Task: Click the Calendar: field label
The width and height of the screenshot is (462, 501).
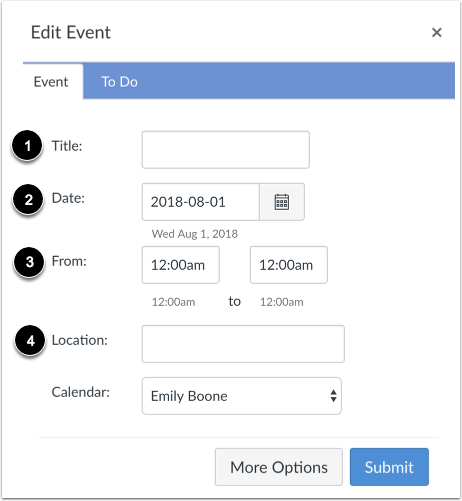Action: (81, 392)
